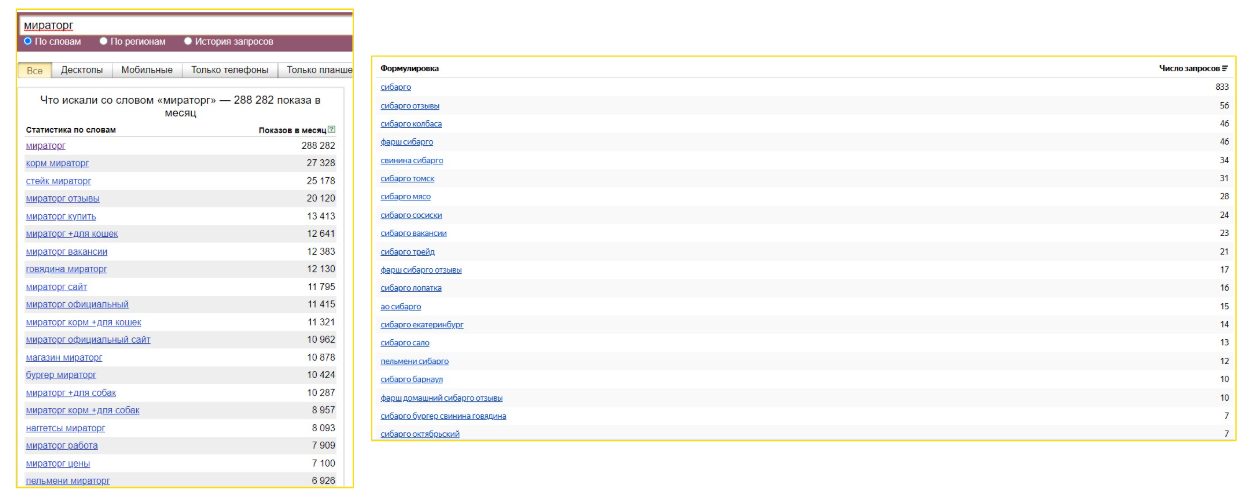Open the «мираторг +для кошек» link

(x=72, y=233)
